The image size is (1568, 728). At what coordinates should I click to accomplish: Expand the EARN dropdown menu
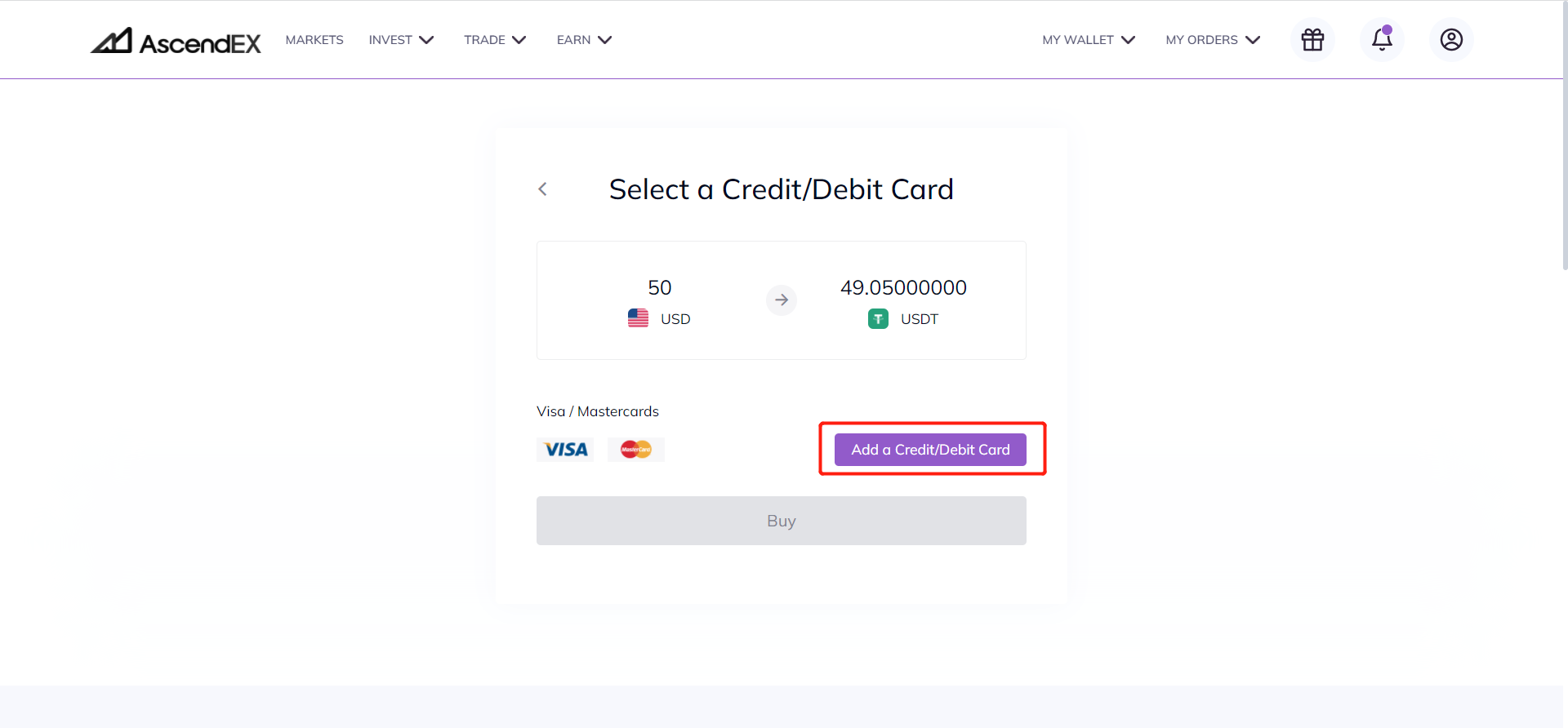tap(584, 40)
